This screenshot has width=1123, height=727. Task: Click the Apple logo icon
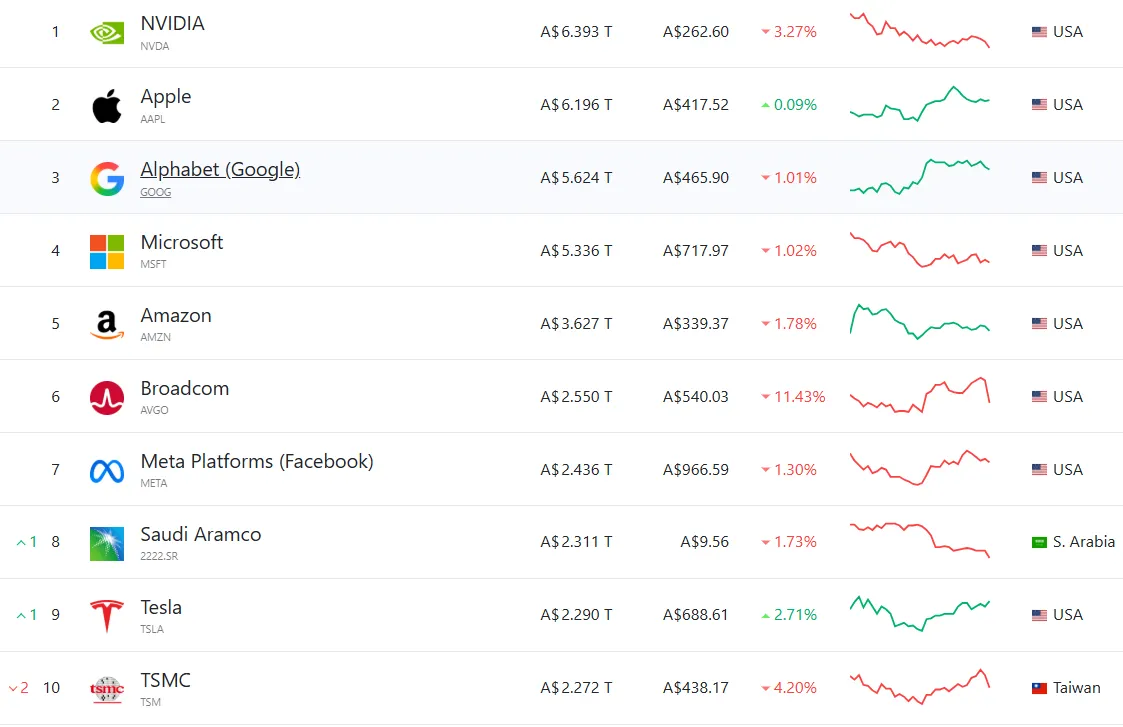(107, 105)
